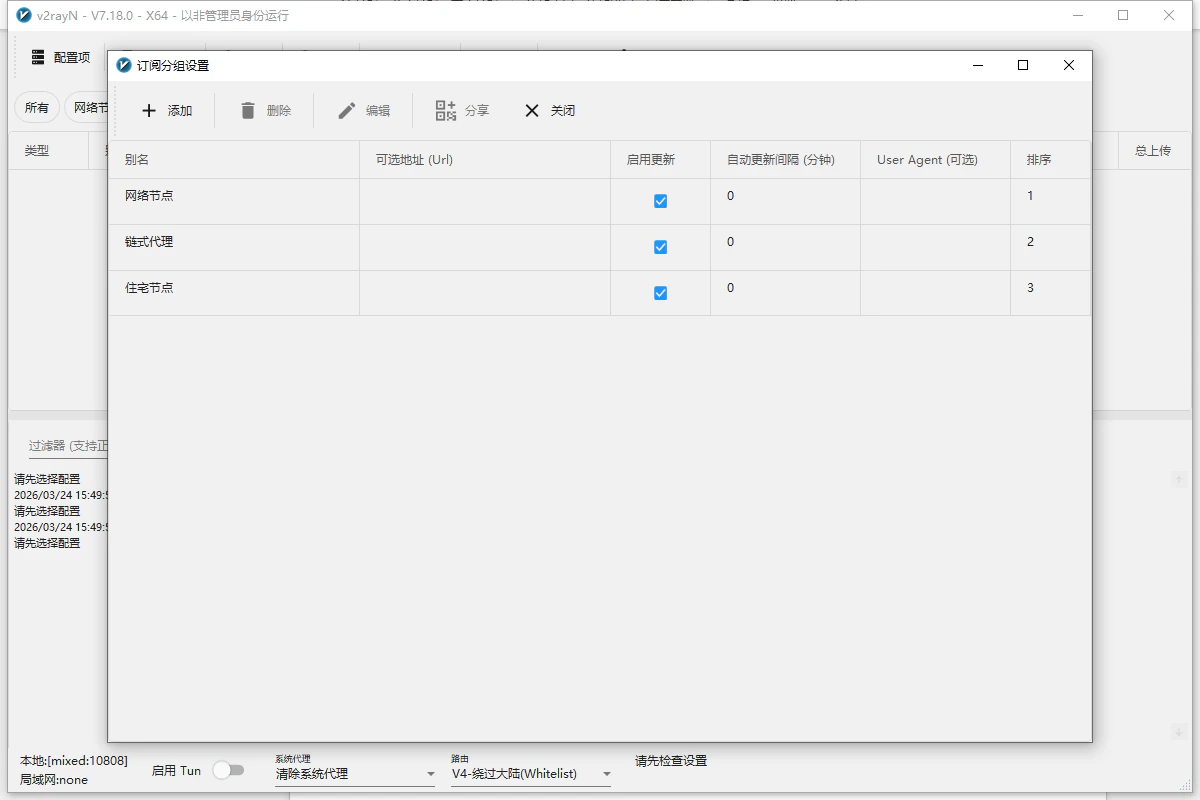Open the 系统代理 dropdown
The height and width of the screenshot is (800, 1200).
point(355,774)
